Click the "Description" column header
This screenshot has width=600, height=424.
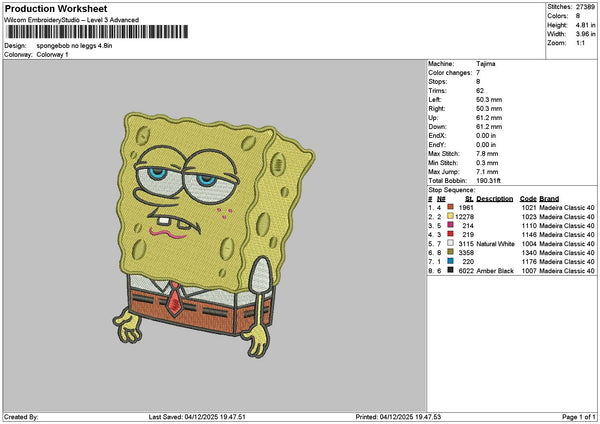tap(495, 199)
